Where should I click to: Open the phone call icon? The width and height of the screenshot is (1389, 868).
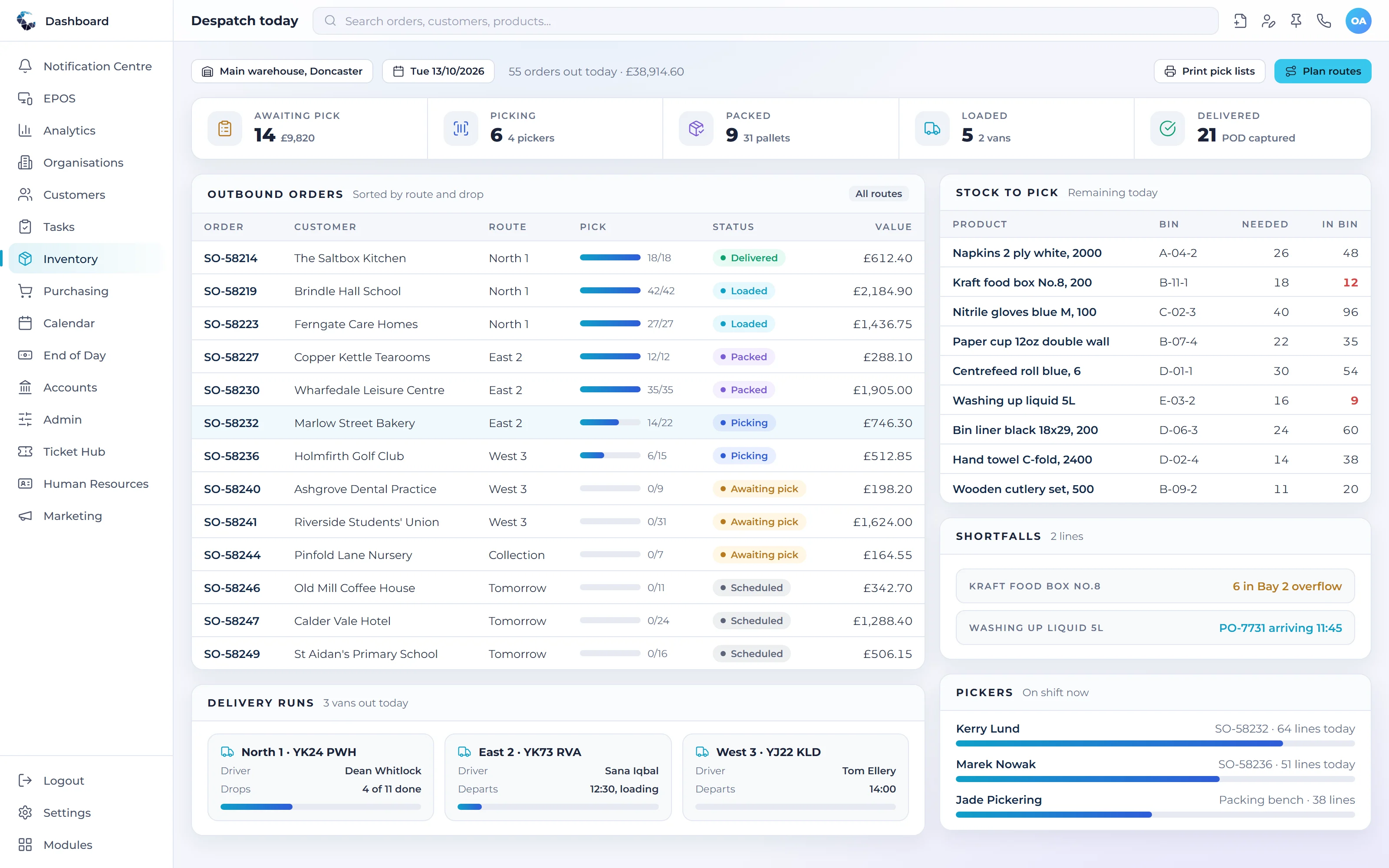pyautogui.click(x=1324, y=21)
